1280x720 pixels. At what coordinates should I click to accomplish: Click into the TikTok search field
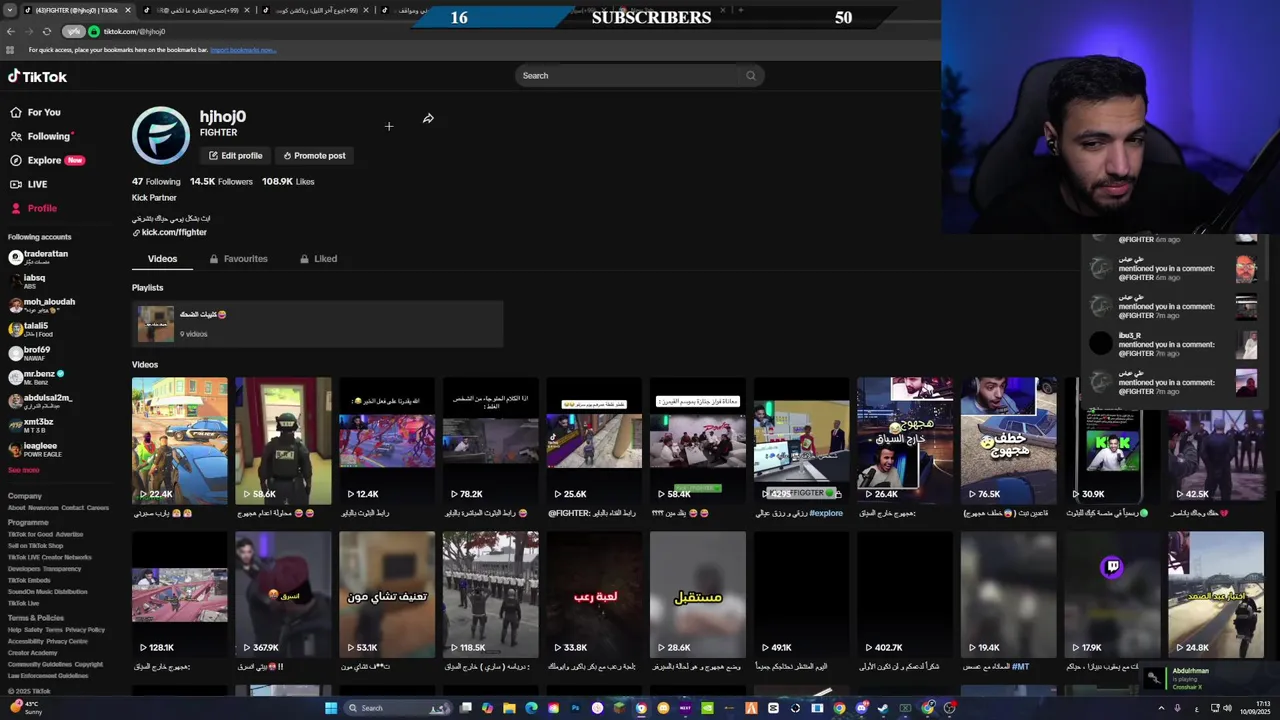628,75
